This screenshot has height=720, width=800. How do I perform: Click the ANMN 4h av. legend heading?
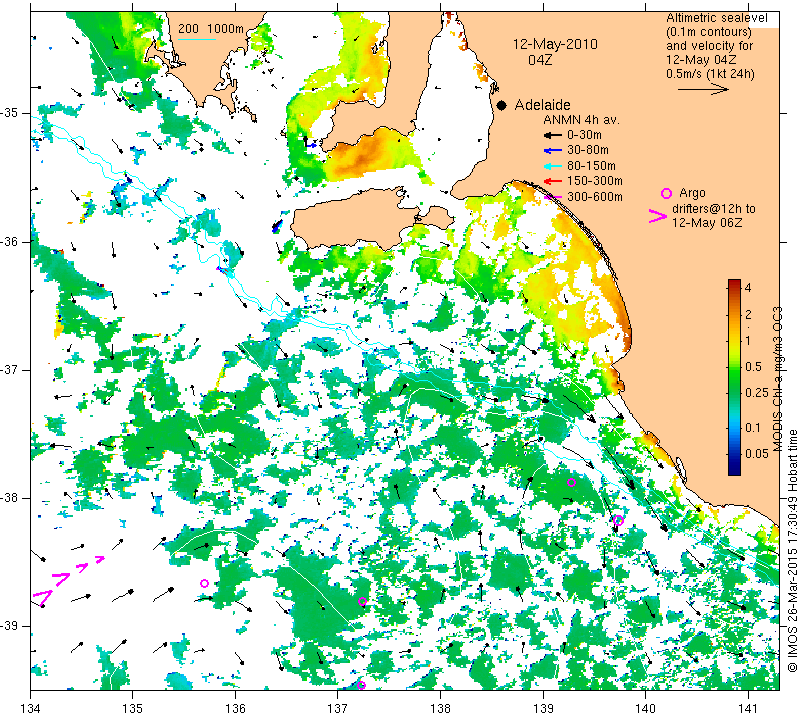click(x=581, y=120)
